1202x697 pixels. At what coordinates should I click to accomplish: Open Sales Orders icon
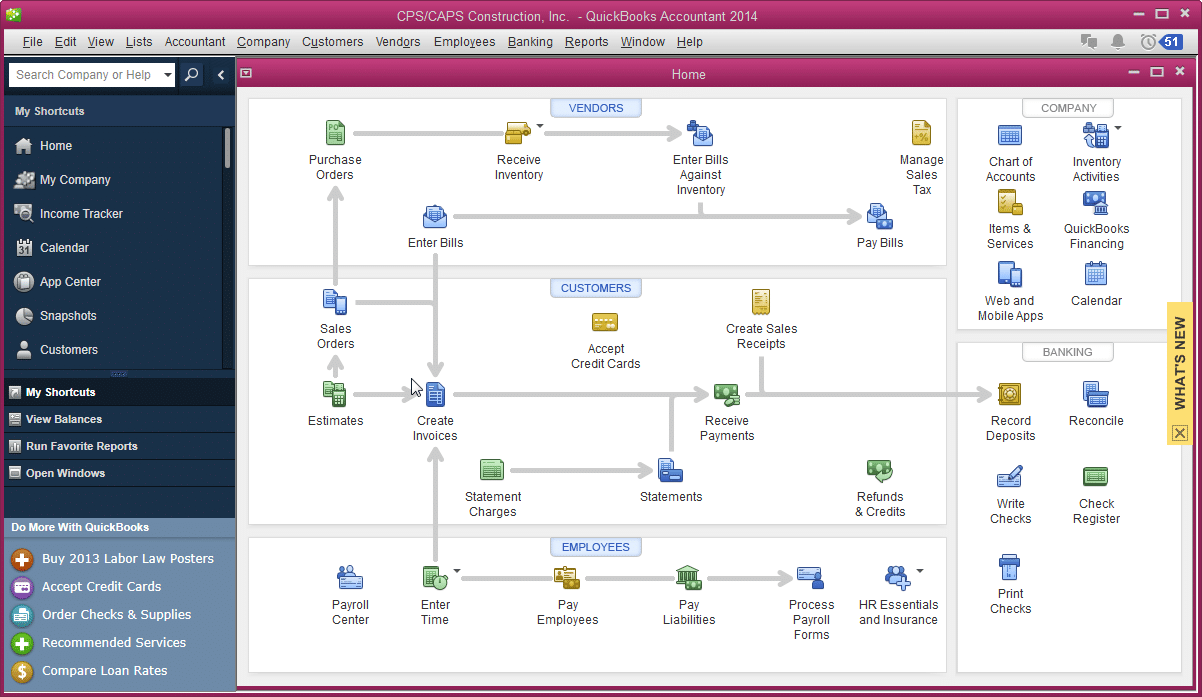click(335, 301)
